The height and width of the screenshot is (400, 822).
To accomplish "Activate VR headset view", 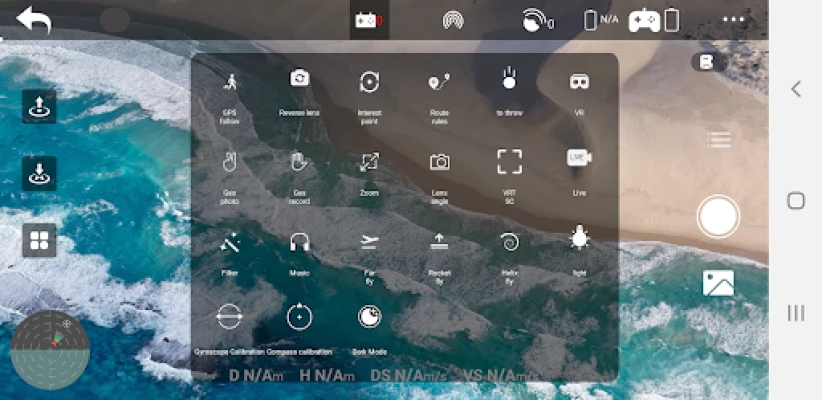I will point(579,82).
